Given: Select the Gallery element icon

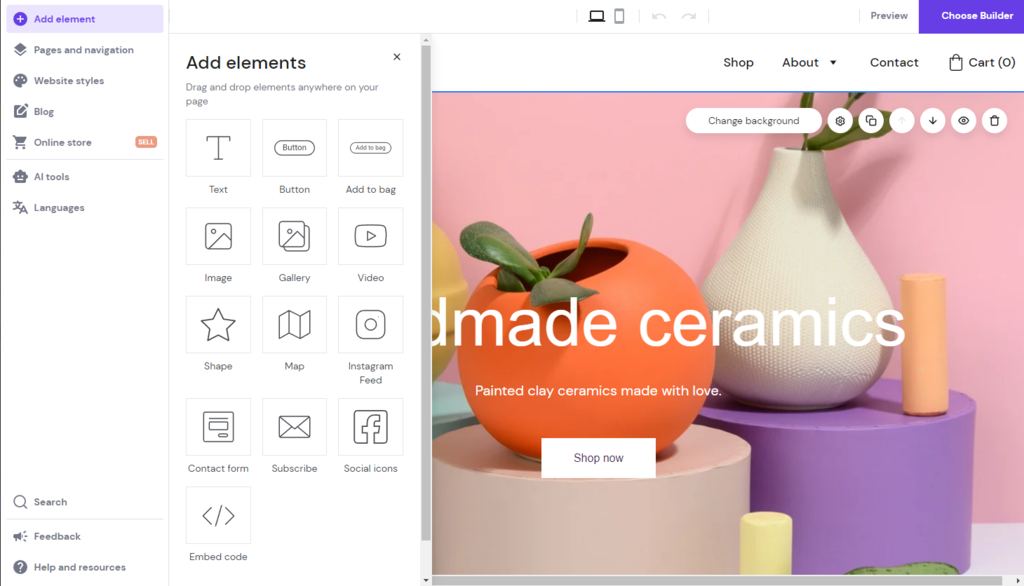Looking at the screenshot, I should [294, 236].
